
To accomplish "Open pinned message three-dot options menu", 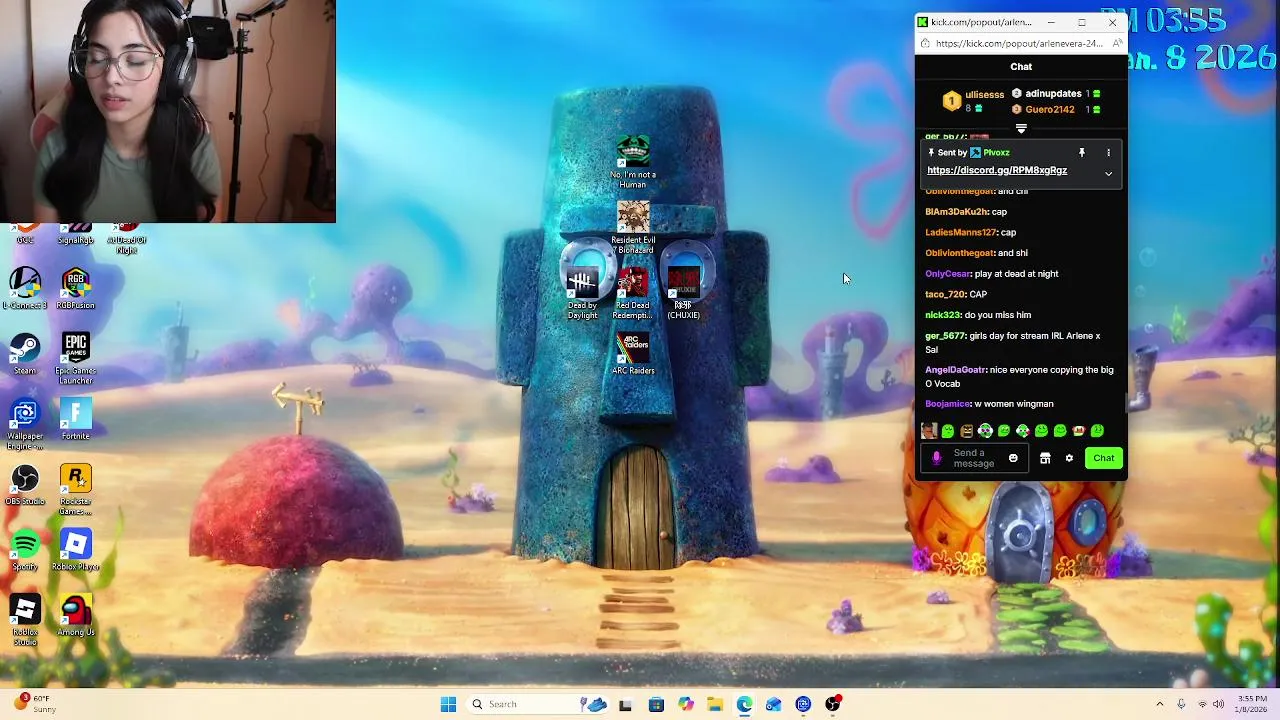I will [1108, 153].
